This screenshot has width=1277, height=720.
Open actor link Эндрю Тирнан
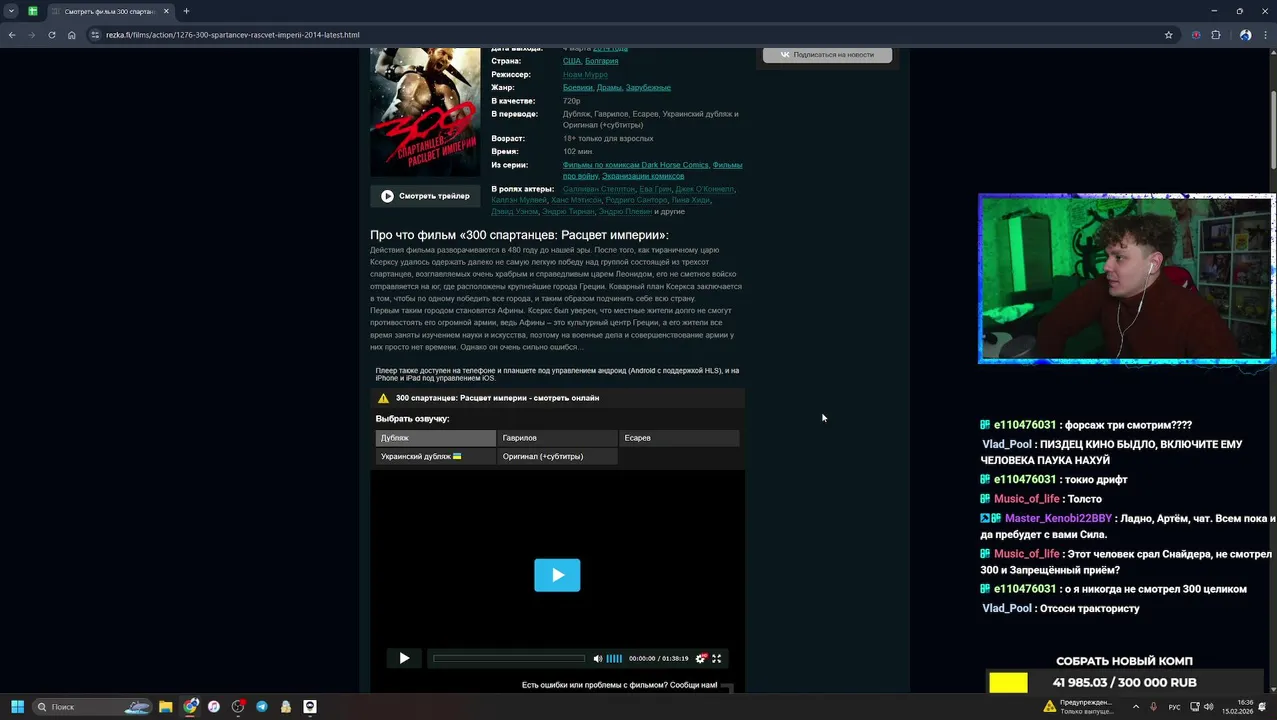[x=568, y=212]
